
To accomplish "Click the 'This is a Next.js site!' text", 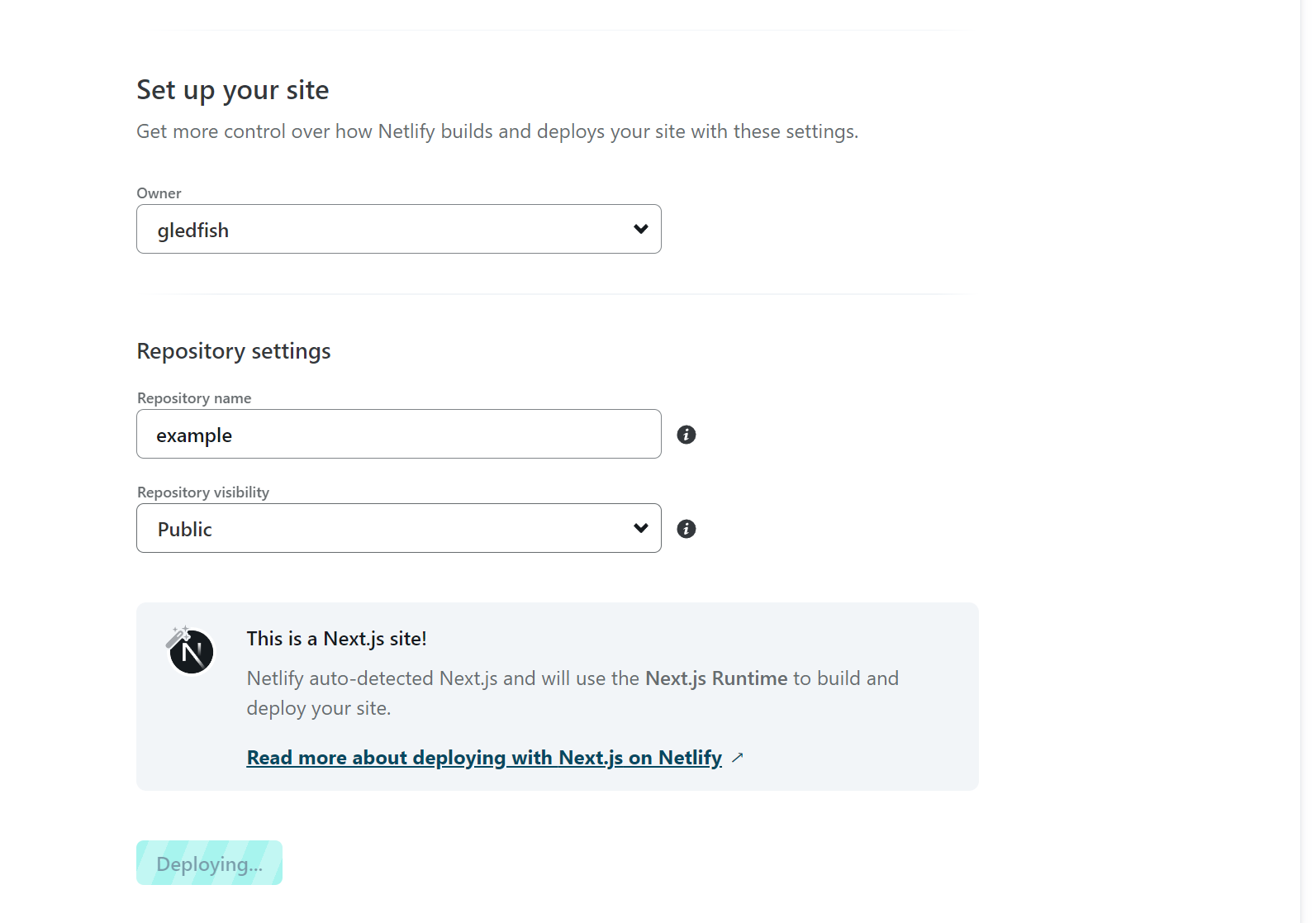I will tap(336, 639).
